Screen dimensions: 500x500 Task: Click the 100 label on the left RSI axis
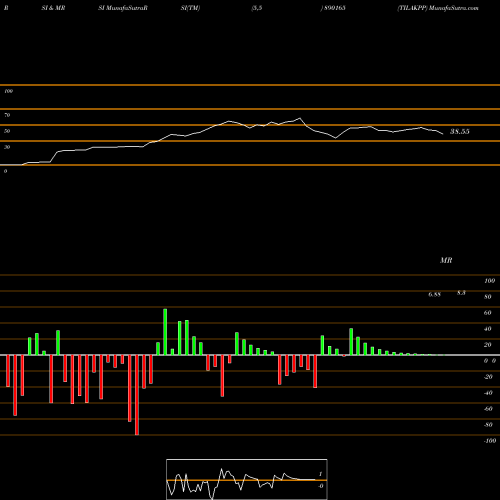coord(8,91)
